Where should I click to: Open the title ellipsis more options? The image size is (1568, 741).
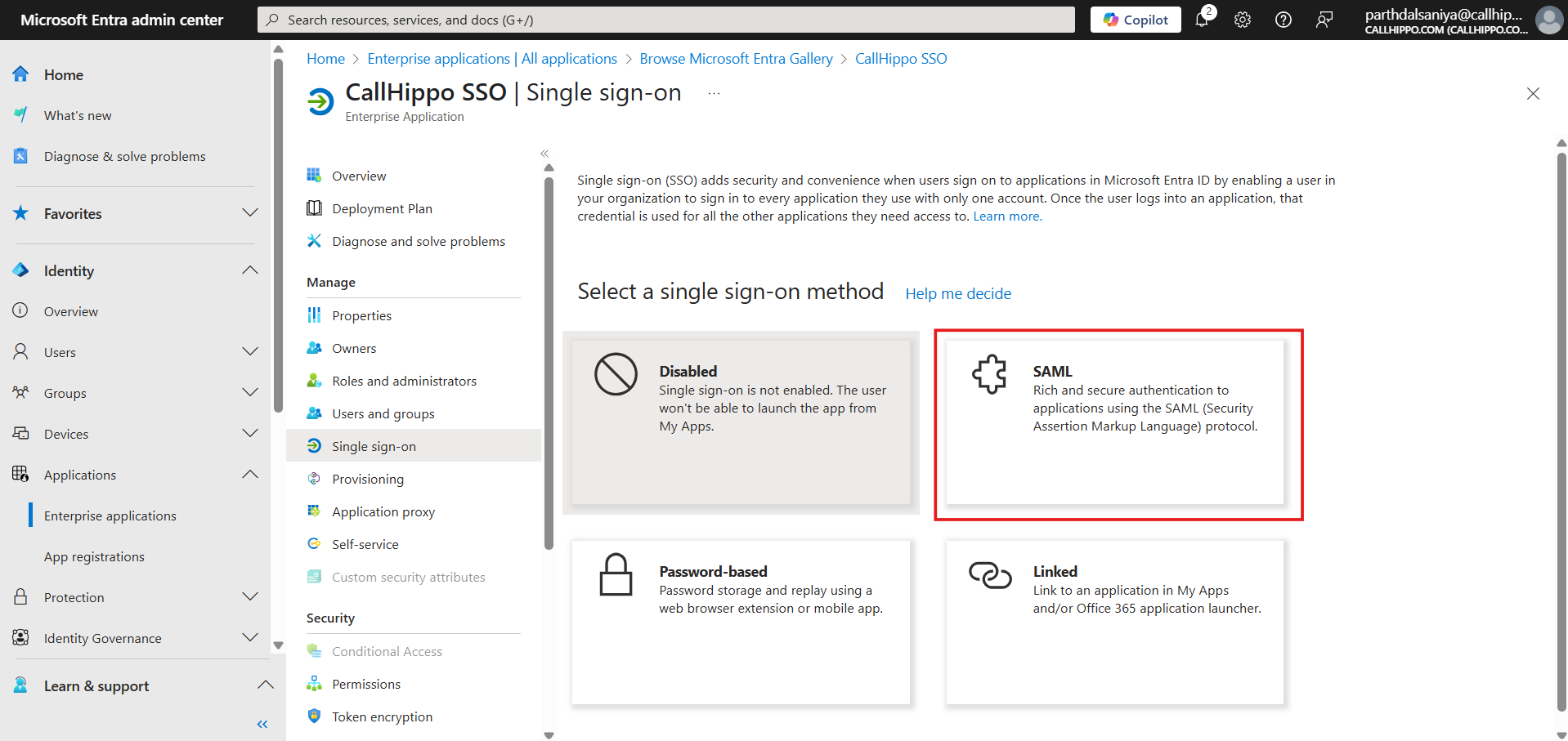click(714, 93)
